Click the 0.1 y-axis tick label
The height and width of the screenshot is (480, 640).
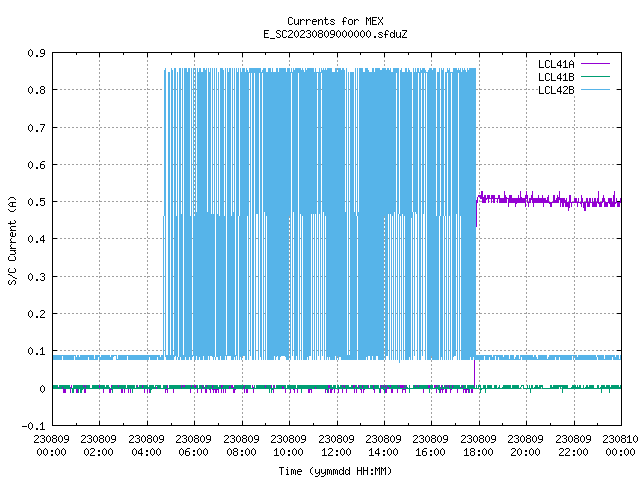pyautogui.click(x=37, y=351)
